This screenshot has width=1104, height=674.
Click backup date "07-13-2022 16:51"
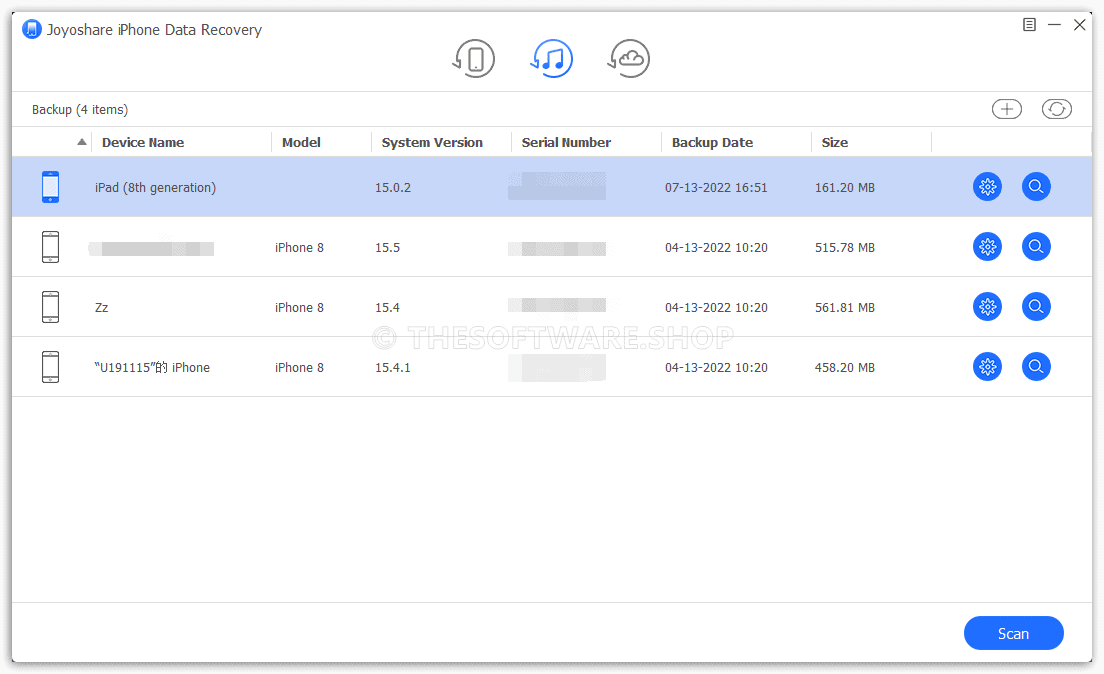click(x=716, y=188)
